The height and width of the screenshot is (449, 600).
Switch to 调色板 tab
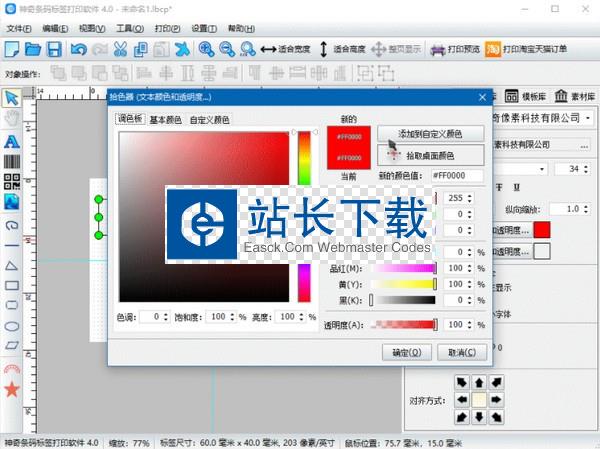130,119
